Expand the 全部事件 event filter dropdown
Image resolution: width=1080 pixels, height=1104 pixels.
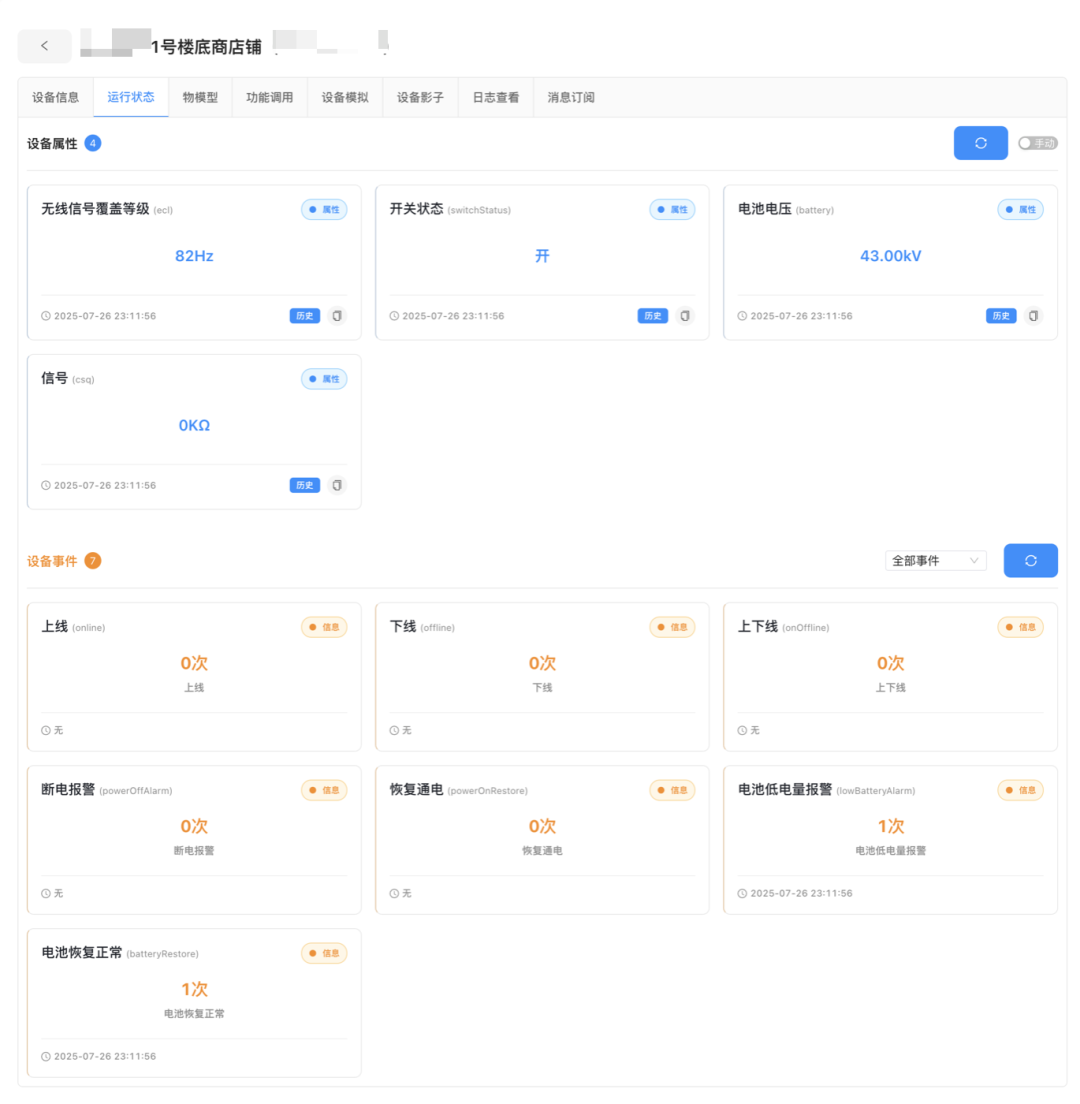[x=935, y=560]
